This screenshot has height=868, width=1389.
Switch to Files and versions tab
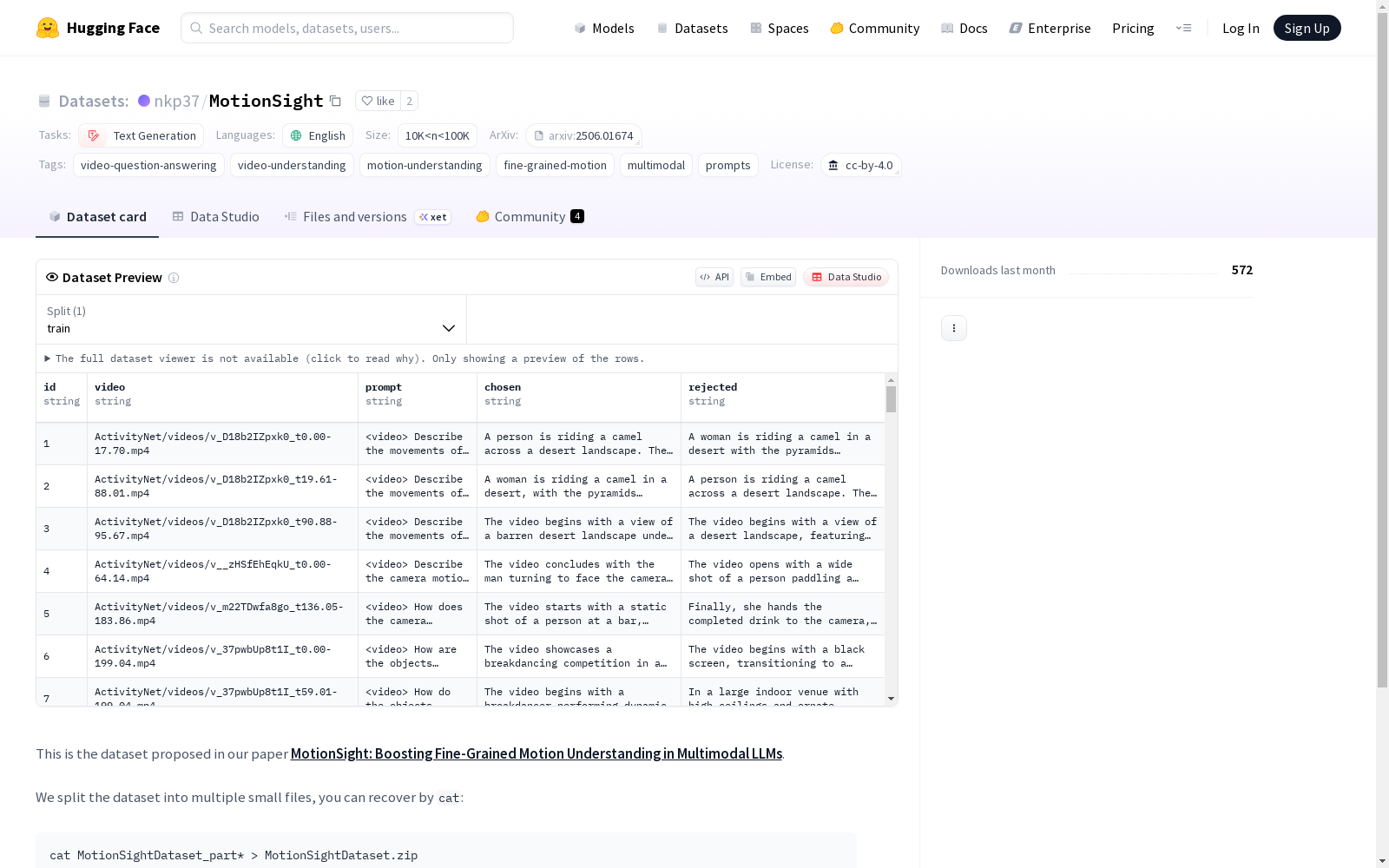tap(367, 217)
